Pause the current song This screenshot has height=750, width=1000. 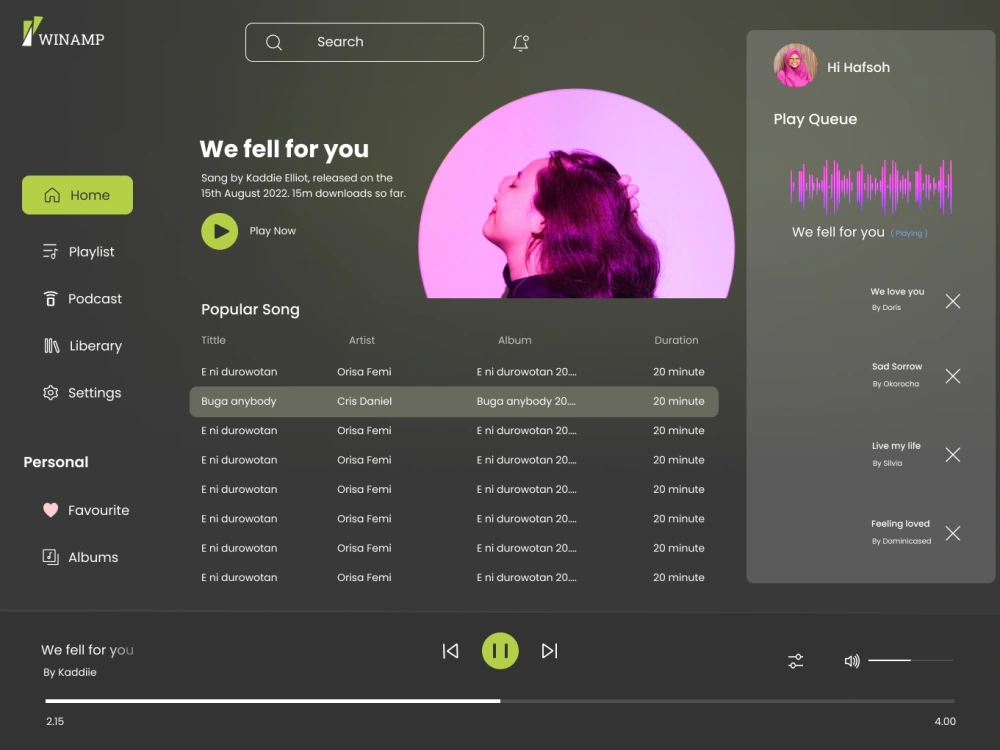coord(500,651)
